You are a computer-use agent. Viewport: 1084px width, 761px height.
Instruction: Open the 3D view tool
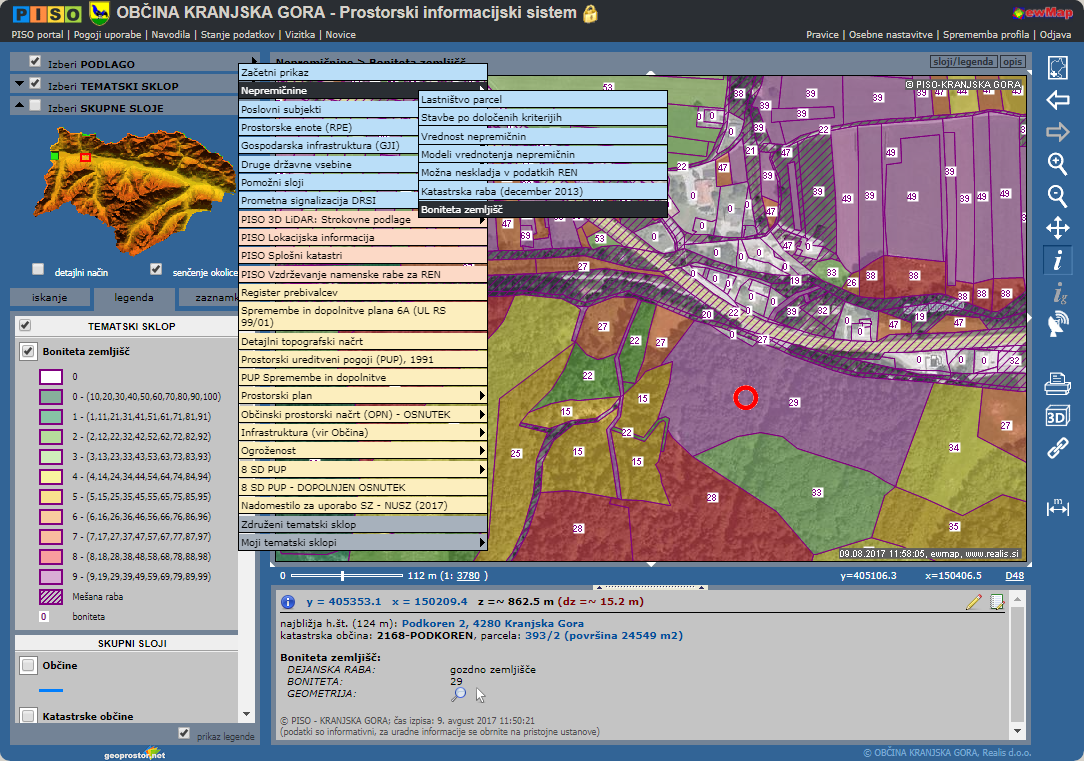[x=1057, y=416]
